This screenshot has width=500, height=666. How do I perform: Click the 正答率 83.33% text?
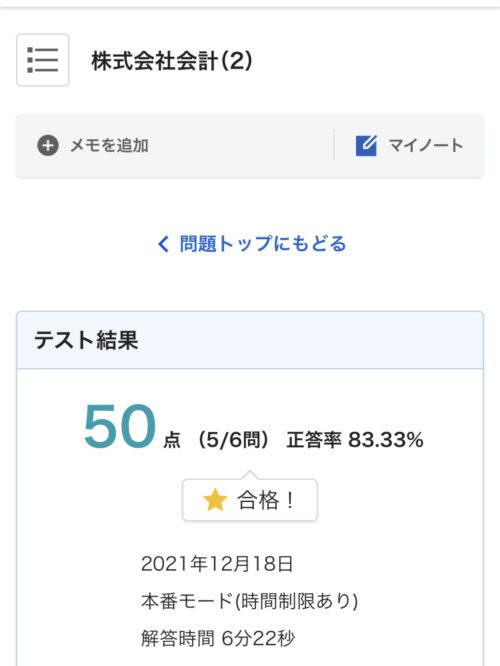click(355, 440)
